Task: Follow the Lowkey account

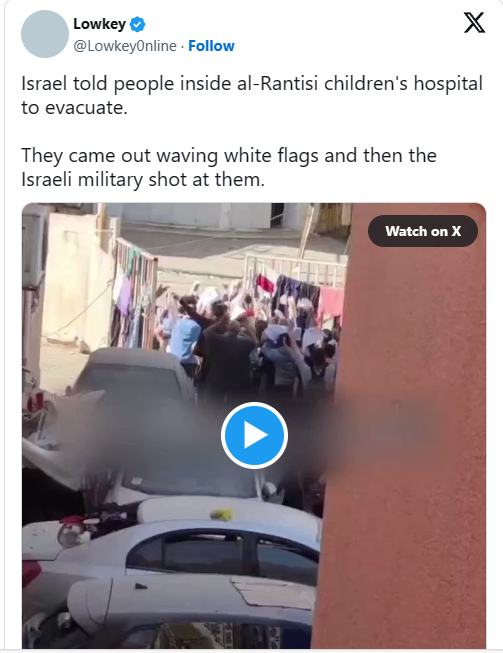Action: point(211,46)
